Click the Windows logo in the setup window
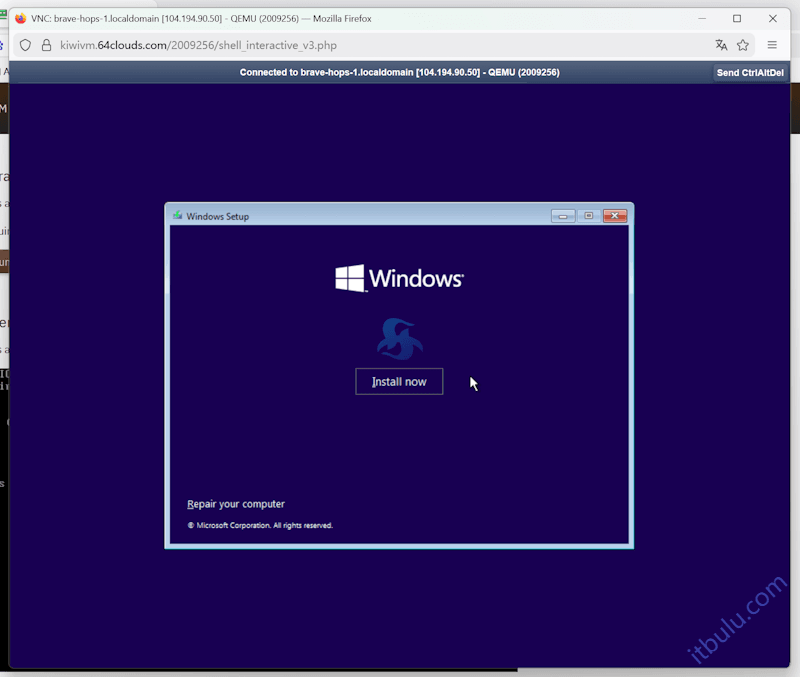Screen dimensions: 800x677 pos(399,279)
